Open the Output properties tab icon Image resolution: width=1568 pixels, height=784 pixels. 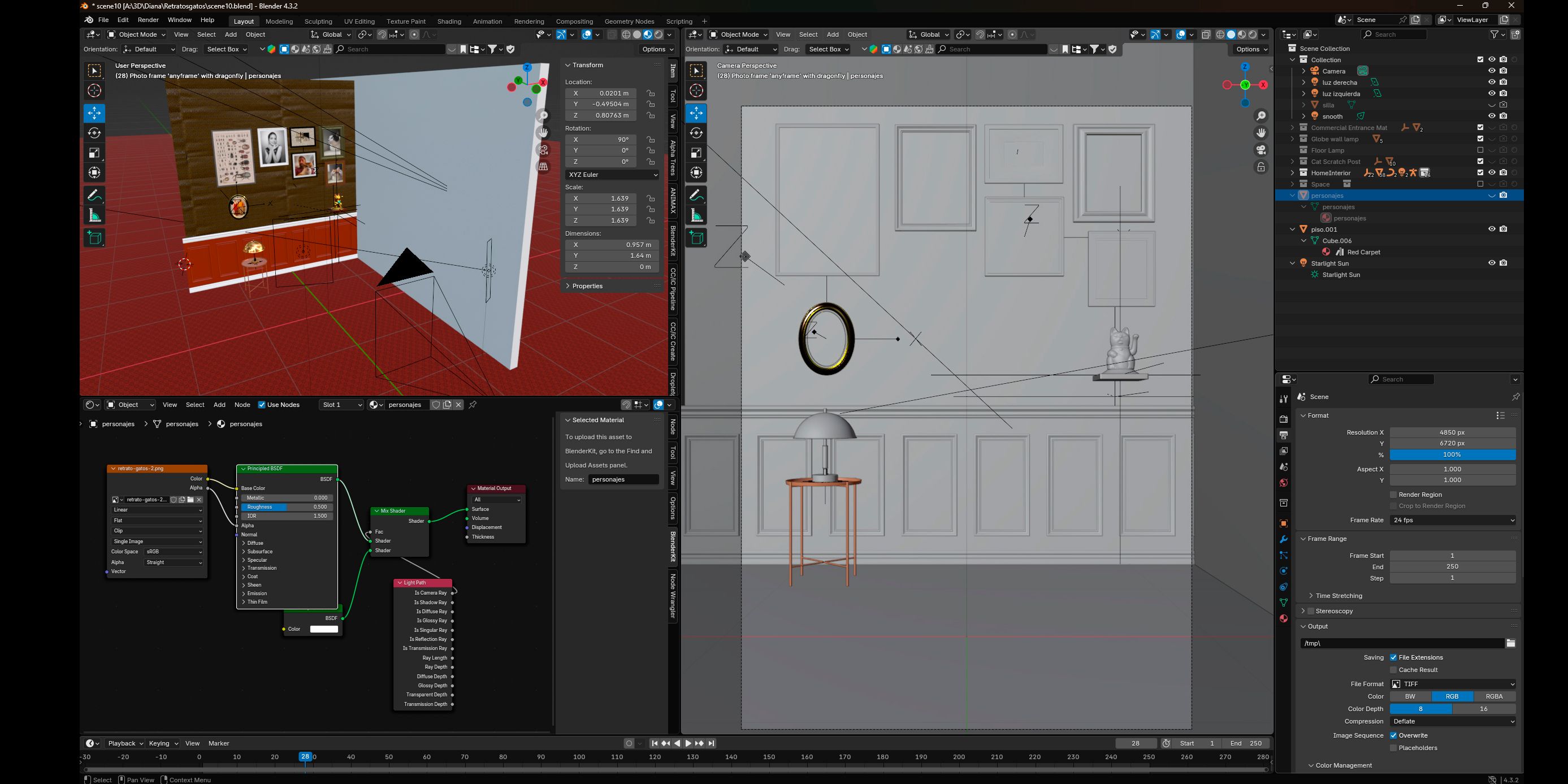(x=1283, y=435)
